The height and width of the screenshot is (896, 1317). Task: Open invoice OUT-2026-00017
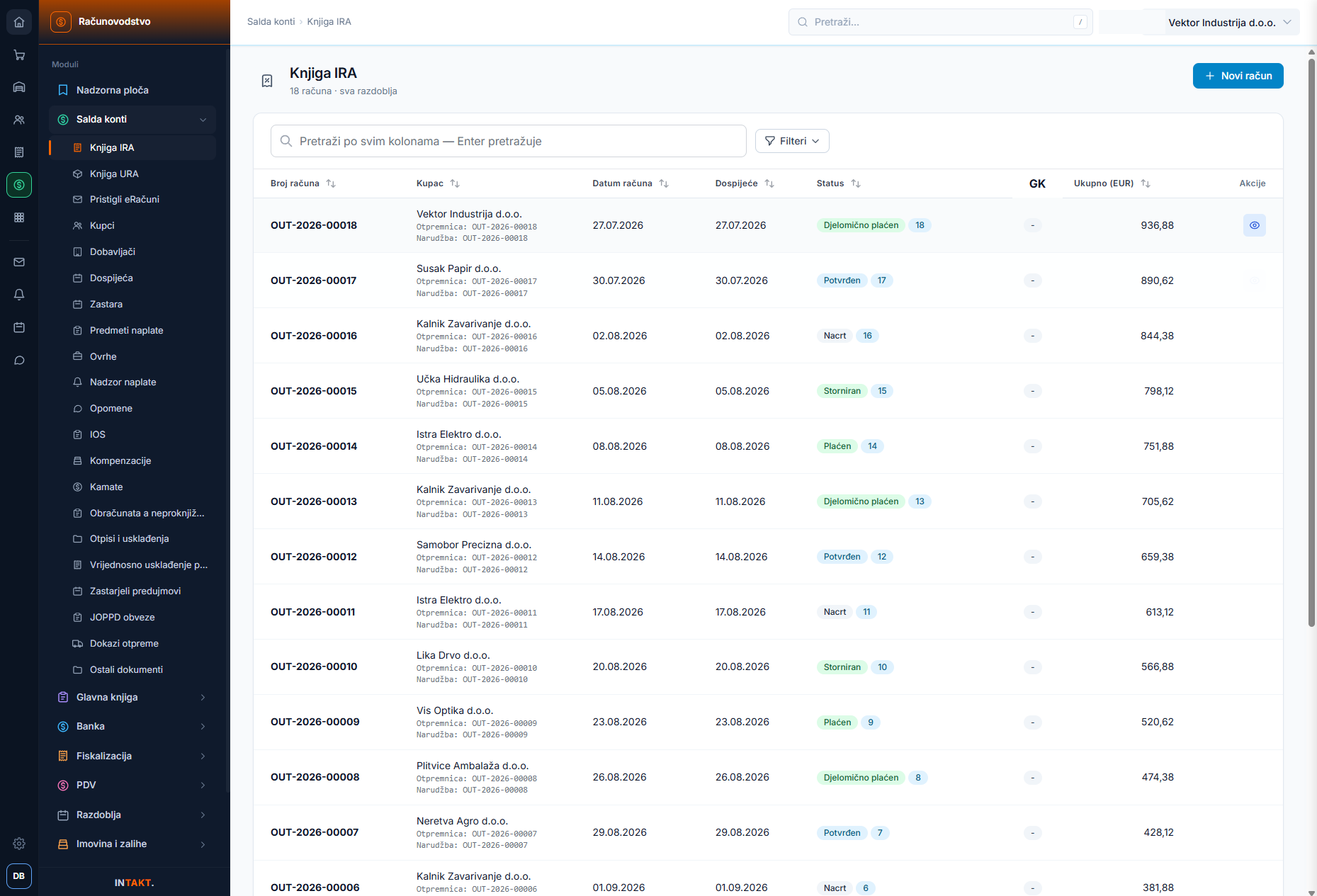point(313,280)
